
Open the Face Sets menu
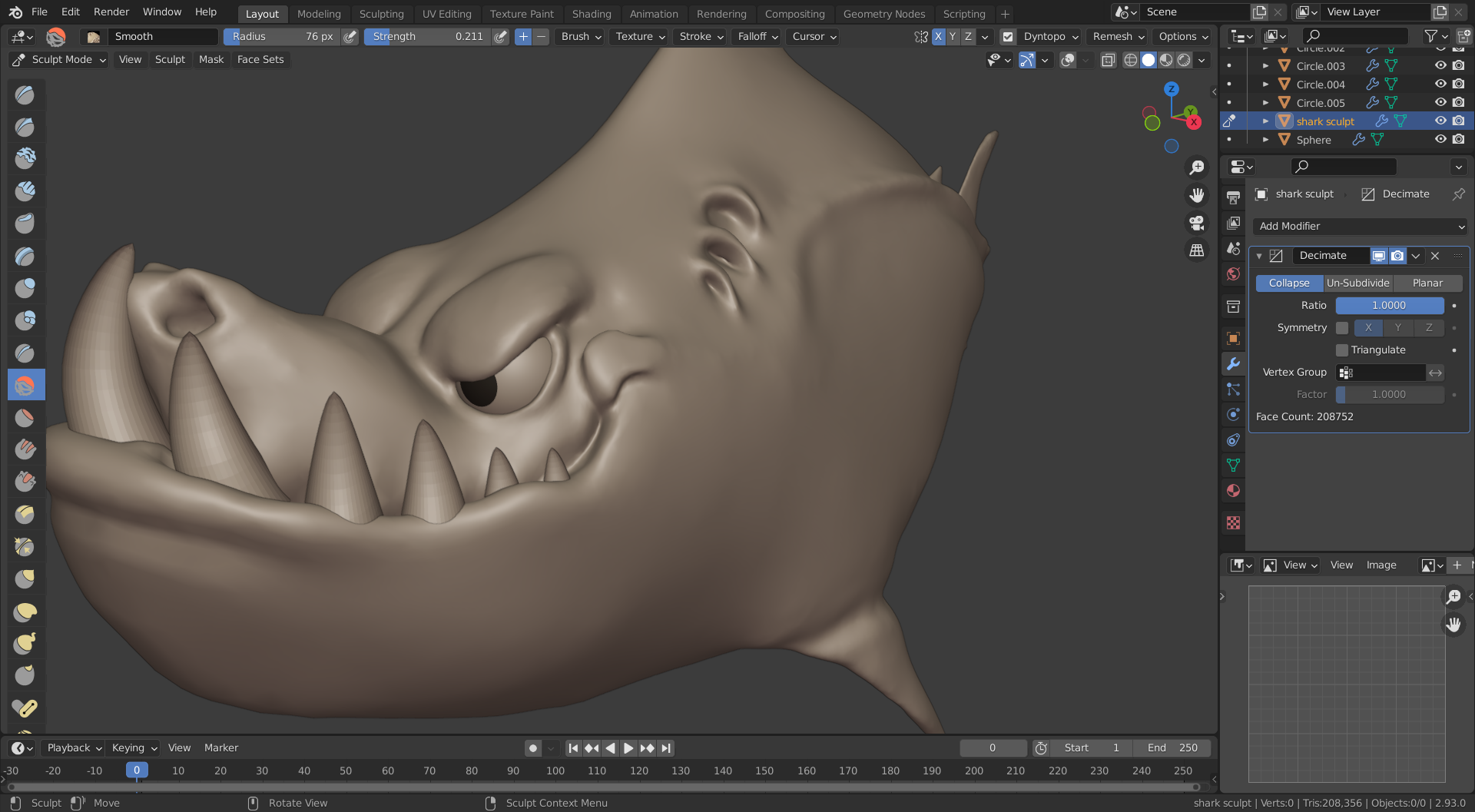point(260,60)
